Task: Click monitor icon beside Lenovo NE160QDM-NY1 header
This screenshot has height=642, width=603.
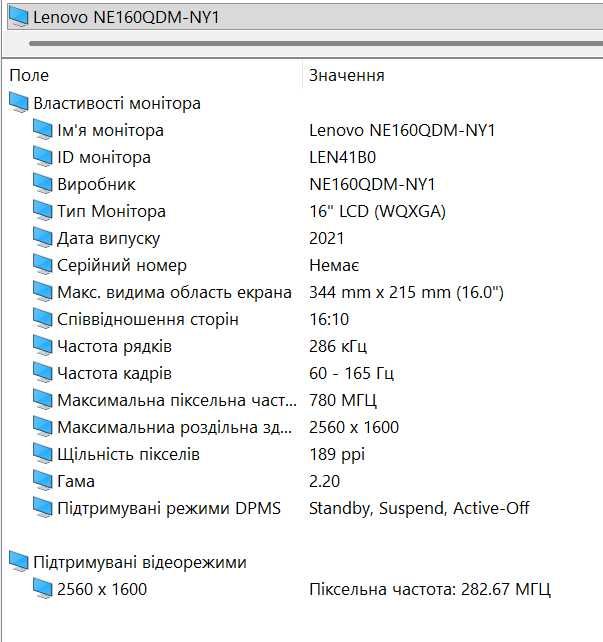Action: 18,17
